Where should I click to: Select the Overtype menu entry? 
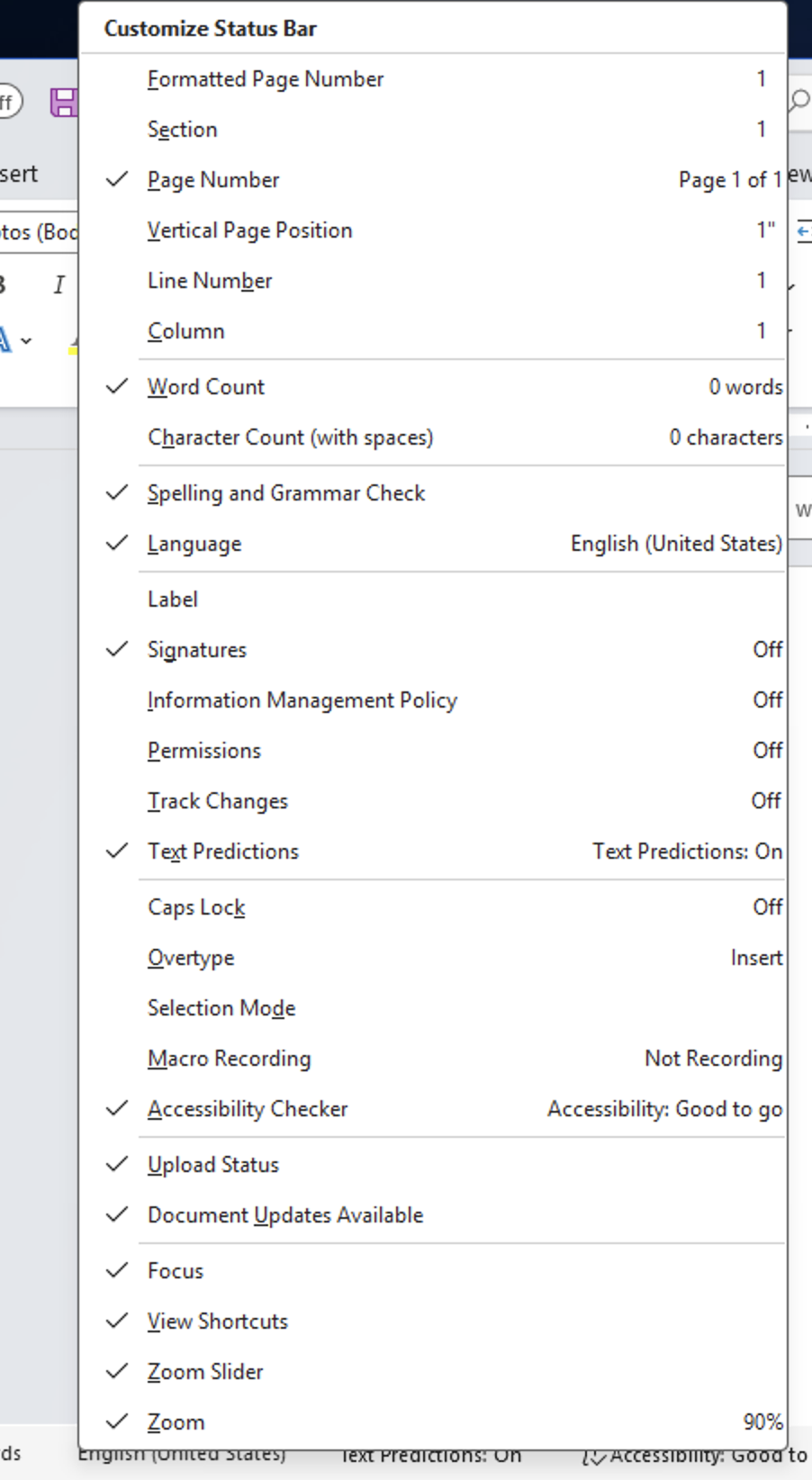[191, 958]
